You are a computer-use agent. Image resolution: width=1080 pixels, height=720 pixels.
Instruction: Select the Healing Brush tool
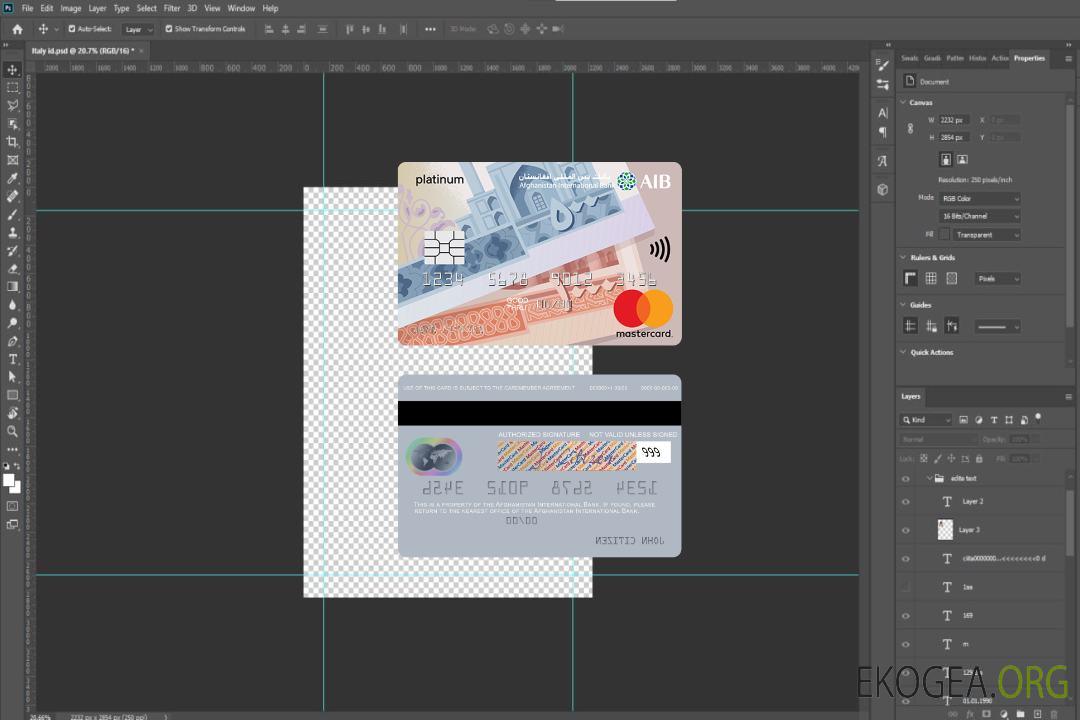click(12, 196)
